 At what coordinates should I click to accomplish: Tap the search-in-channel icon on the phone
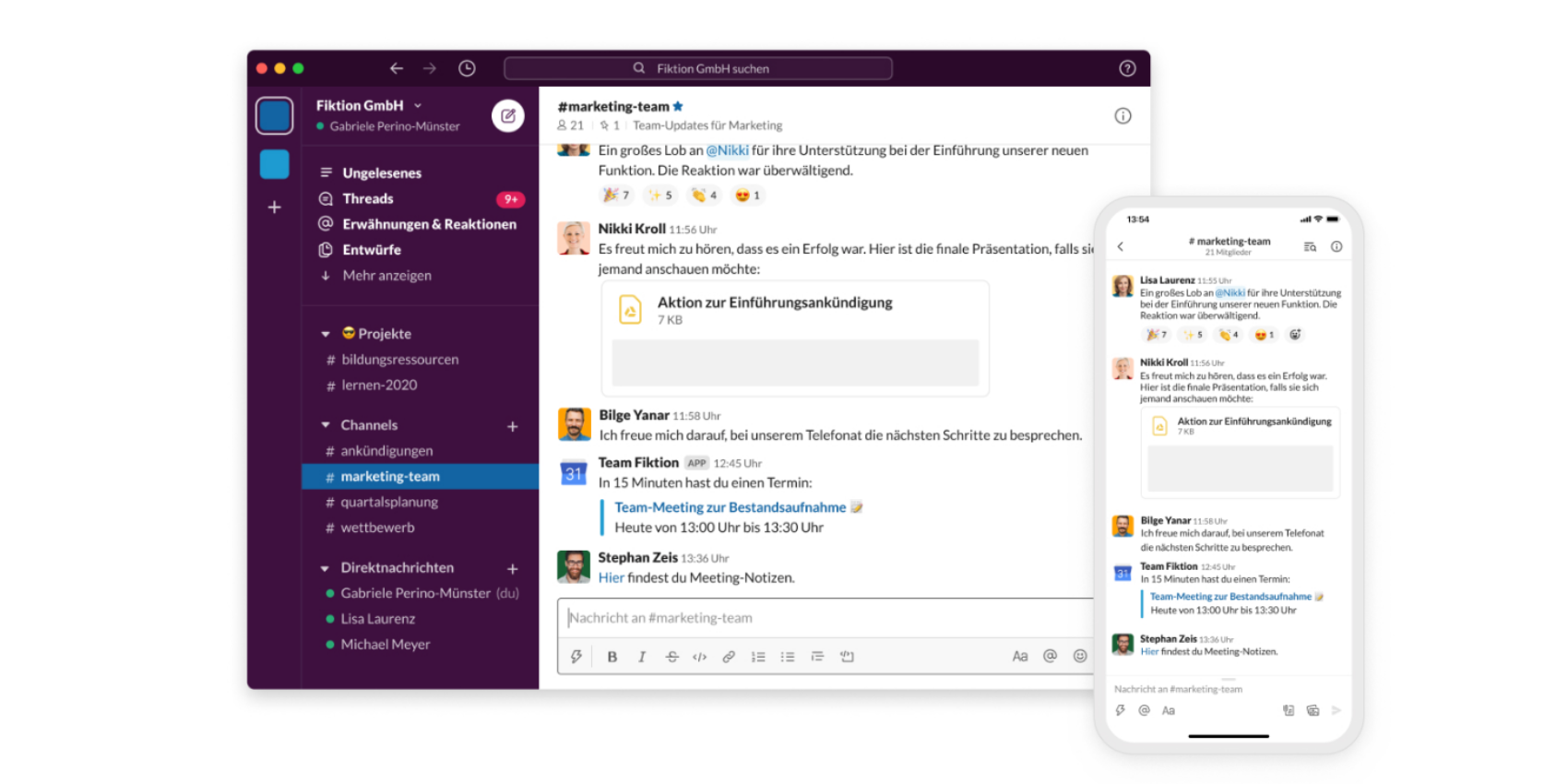point(1310,246)
